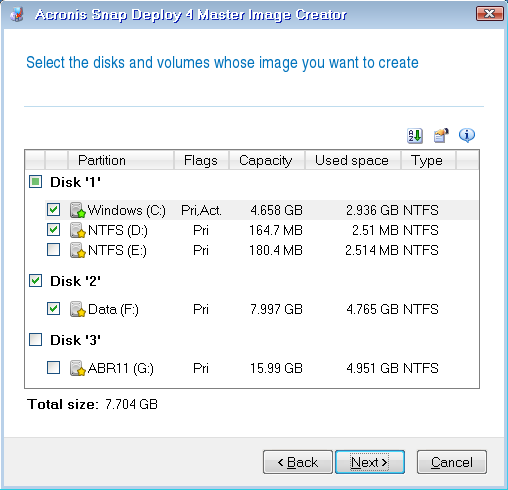This screenshot has height=490, width=508.
Task: Click the 15.99 GB capacity value
Action: tap(276, 368)
